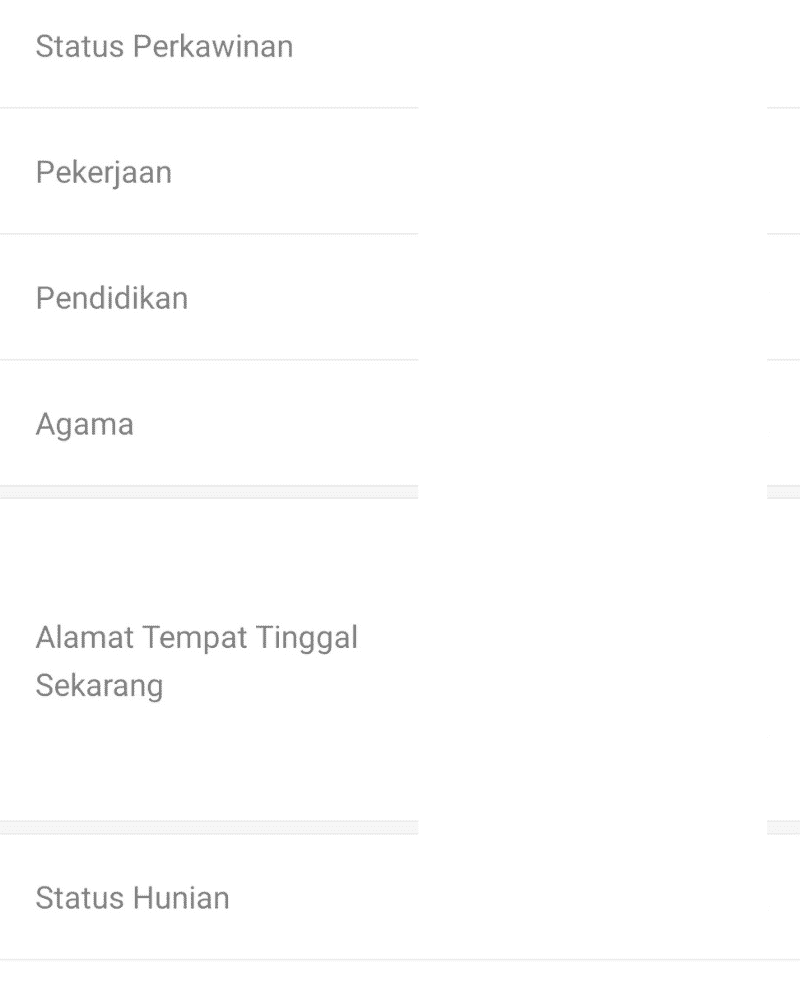Select the Pendidikan label
This screenshot has width=800, height=1000.
pos(111,297)
